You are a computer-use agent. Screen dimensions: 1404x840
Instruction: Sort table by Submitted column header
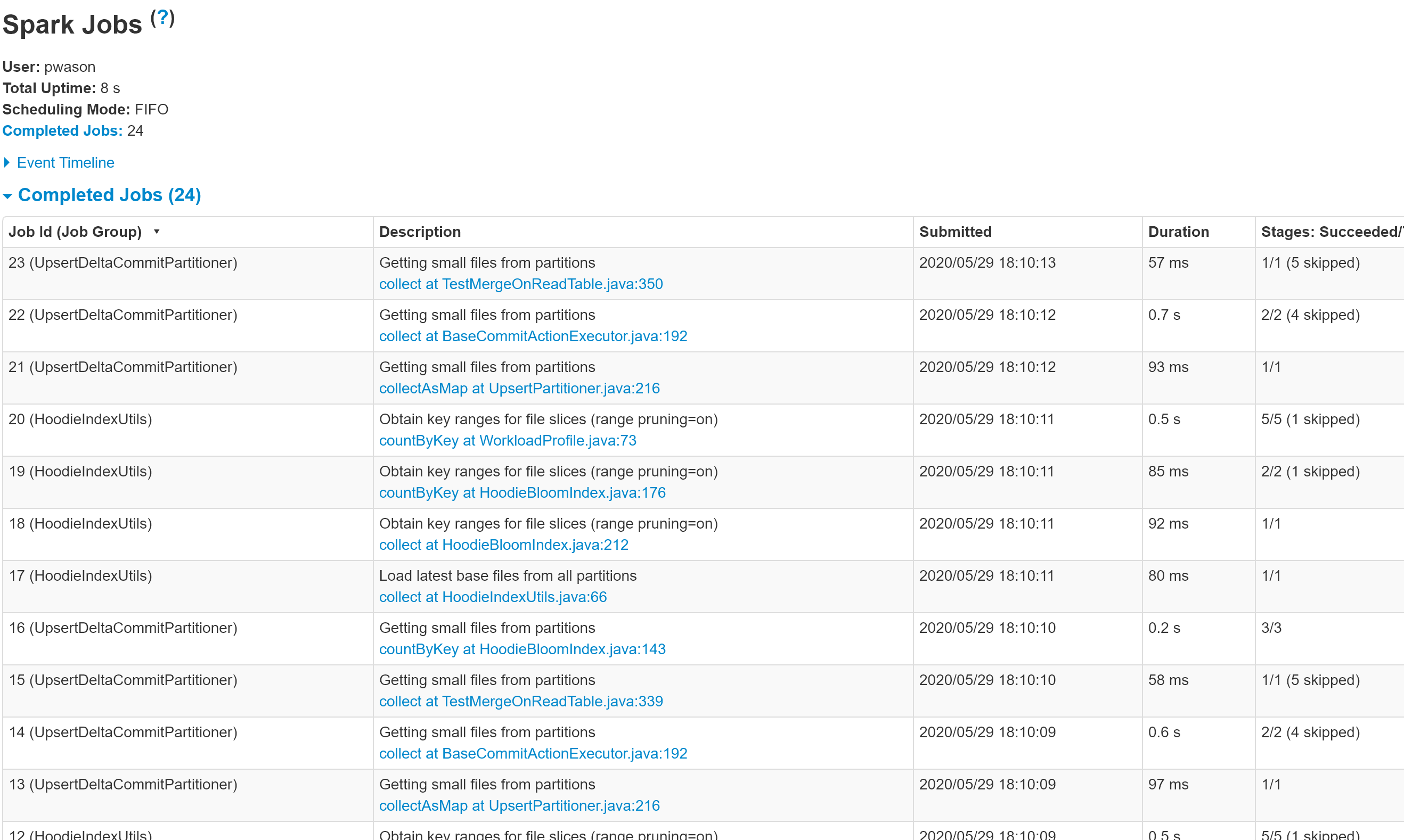(955, 232)
